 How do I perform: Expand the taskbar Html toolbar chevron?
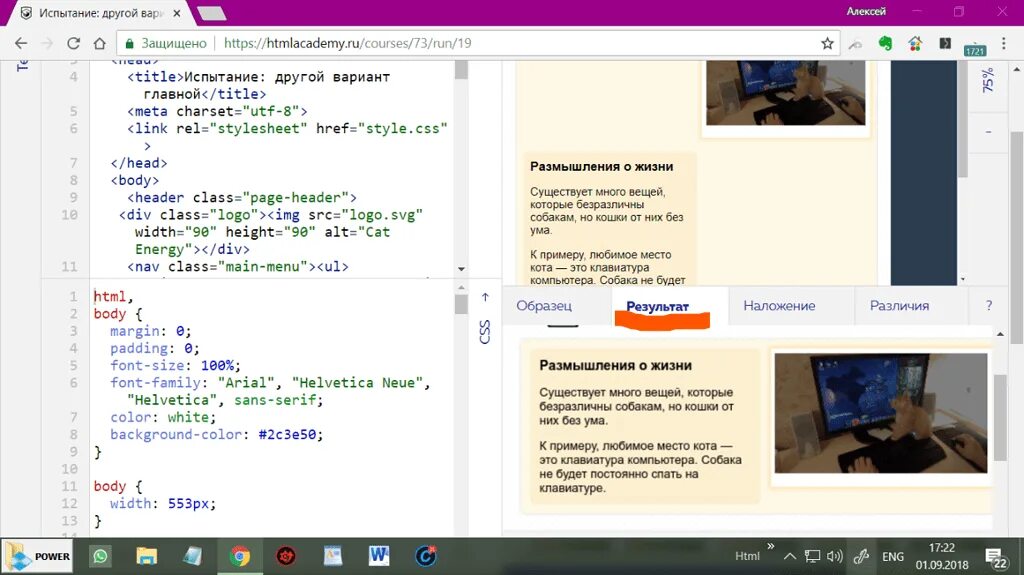click(771, 546)
